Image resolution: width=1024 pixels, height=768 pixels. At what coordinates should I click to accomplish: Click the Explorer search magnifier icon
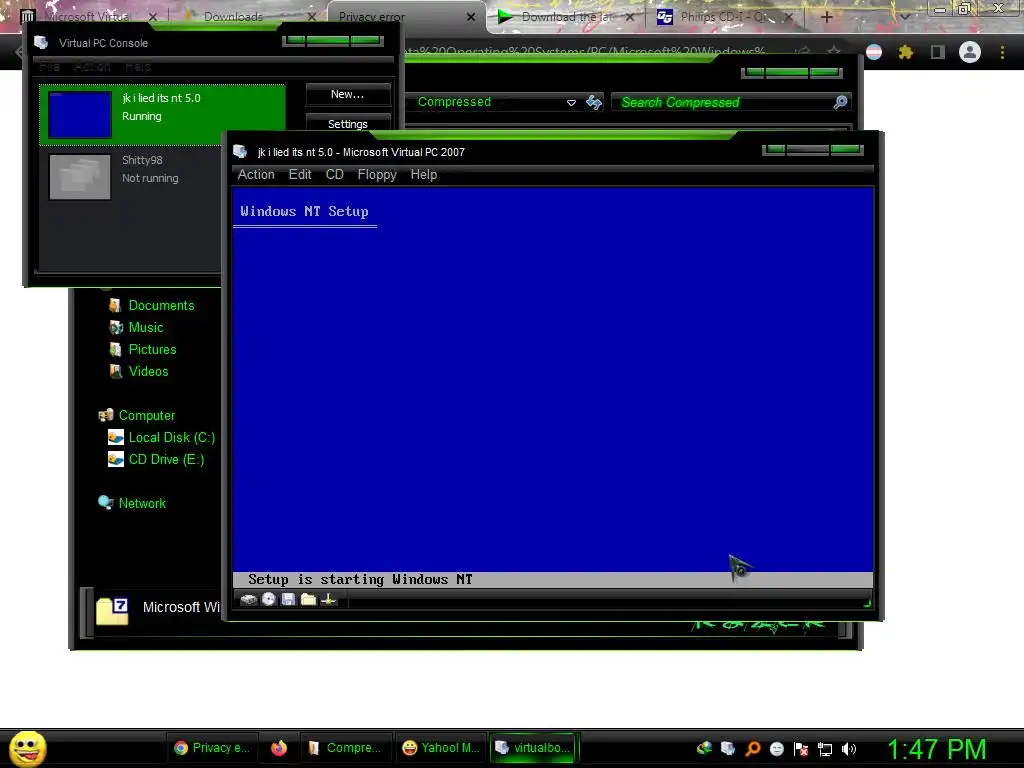[x=840, y=102]
